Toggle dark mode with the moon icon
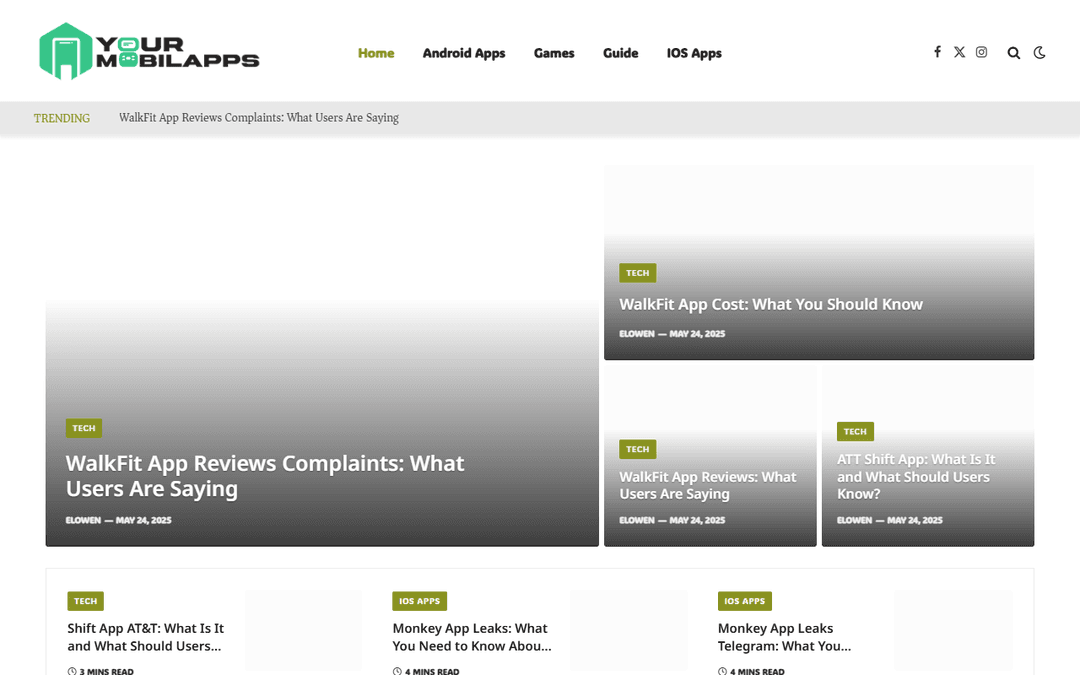Screen dimensions: 1080x675 click(x=1040, y=53)
